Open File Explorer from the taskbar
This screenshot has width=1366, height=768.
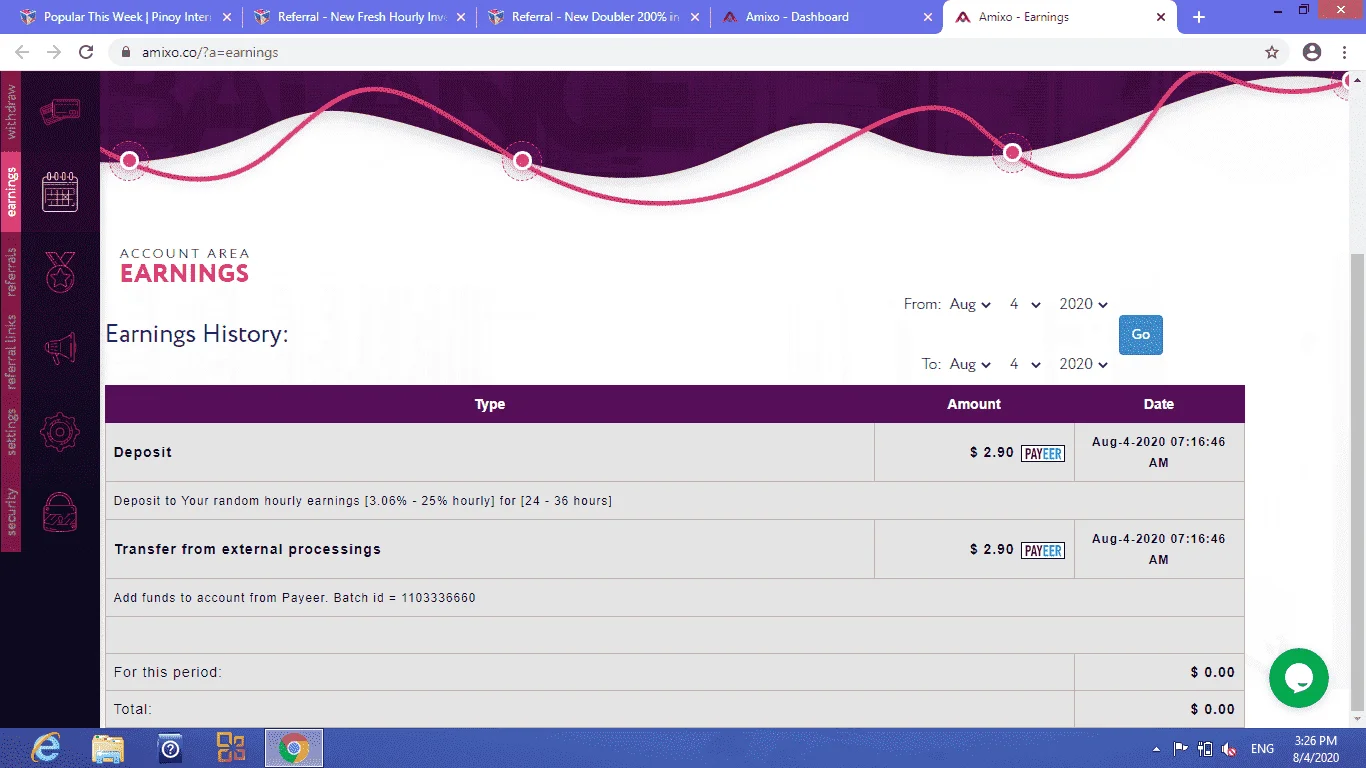(x=108, y=748)
